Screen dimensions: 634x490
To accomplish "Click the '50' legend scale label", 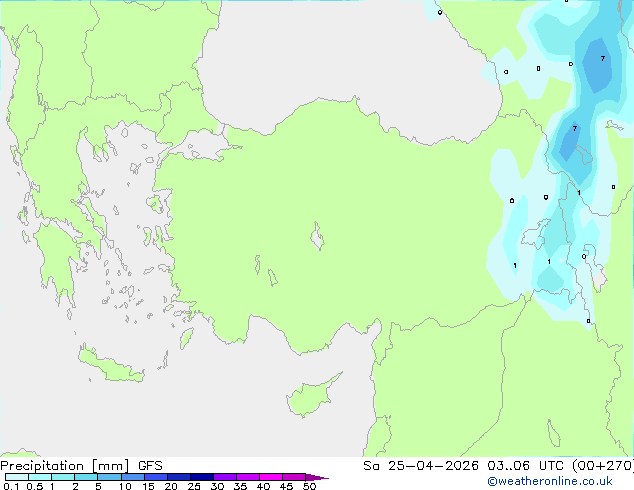I will pos(309,486).
